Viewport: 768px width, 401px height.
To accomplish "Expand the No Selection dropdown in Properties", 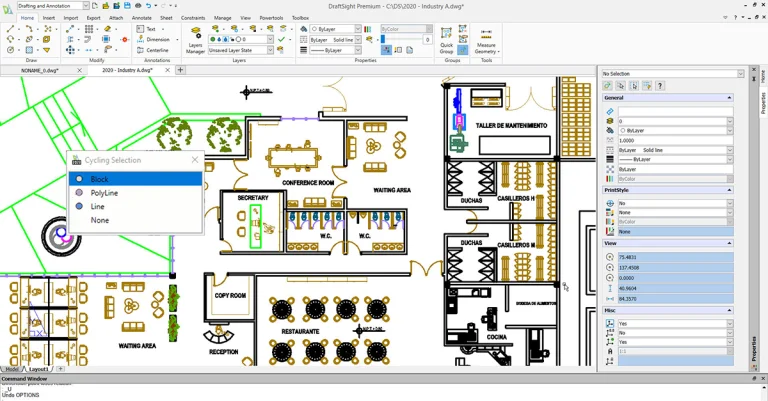I will click(741, 74).
